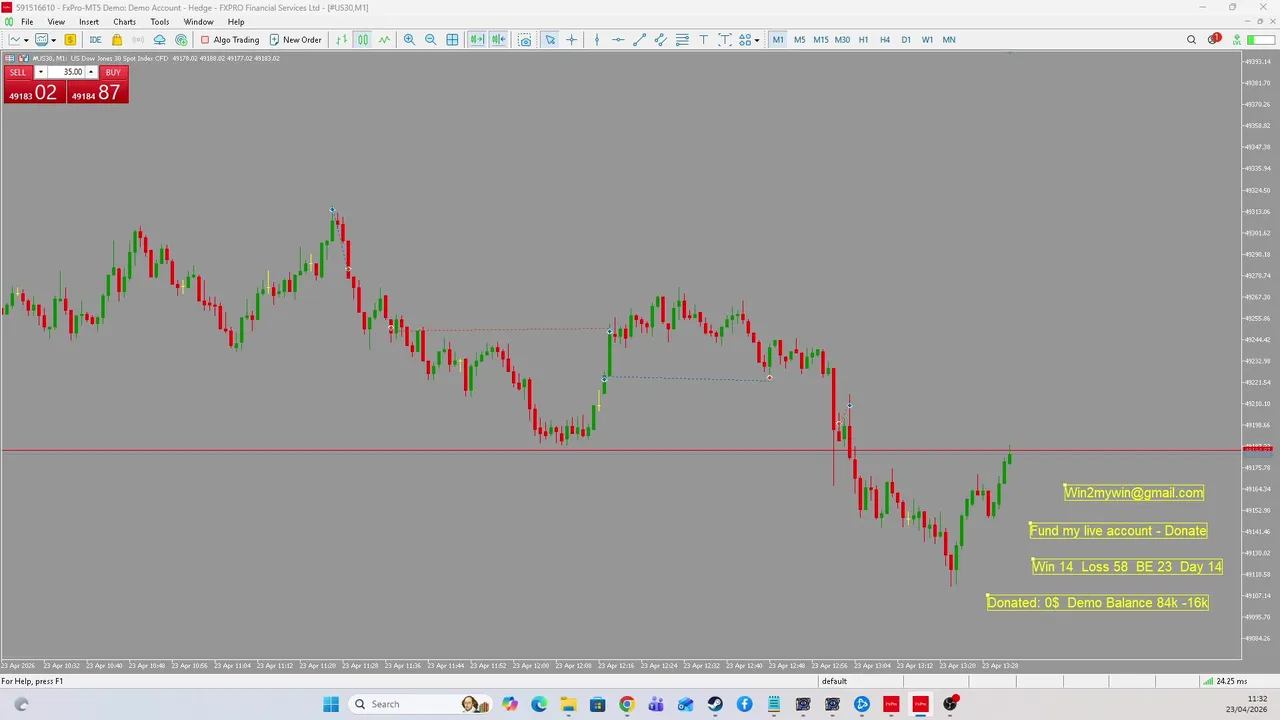Switch to the H1 timeframe

pos(863,40)
